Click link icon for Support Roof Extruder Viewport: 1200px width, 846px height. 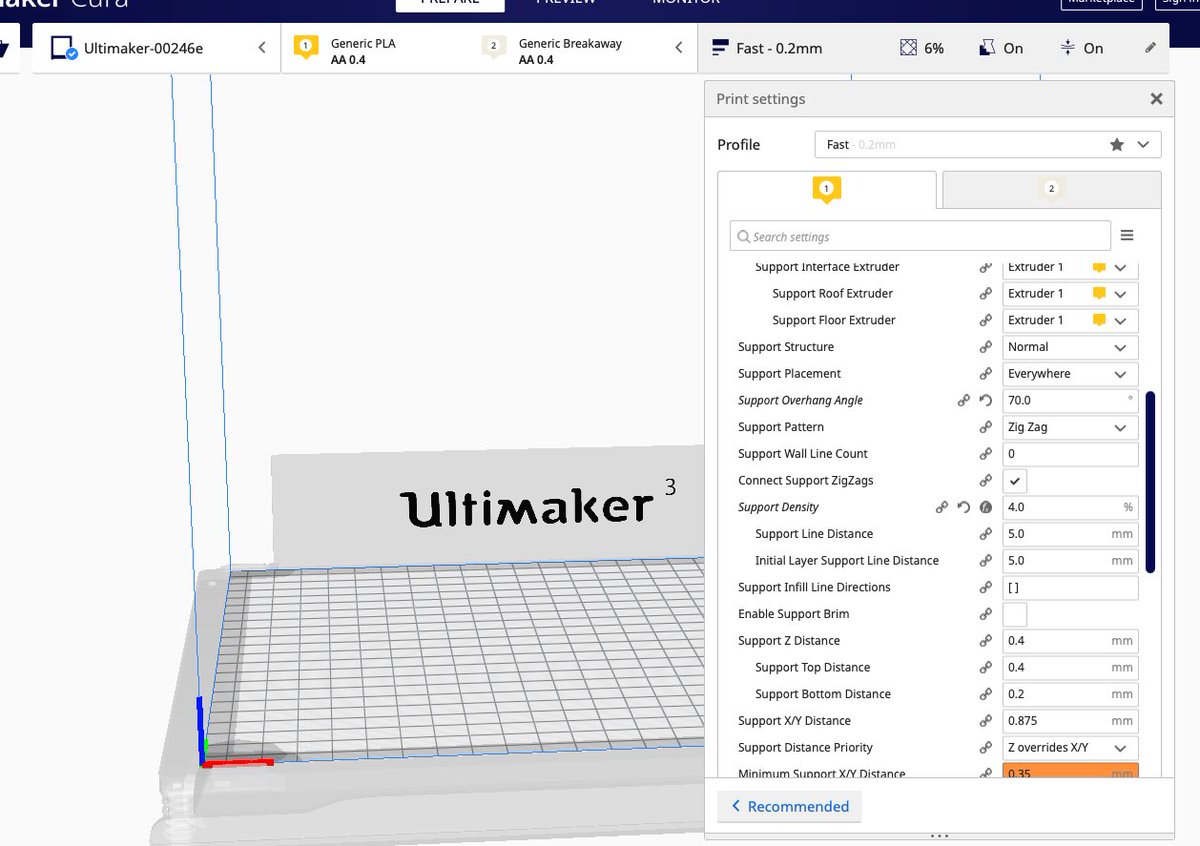(x=986, y=294)
